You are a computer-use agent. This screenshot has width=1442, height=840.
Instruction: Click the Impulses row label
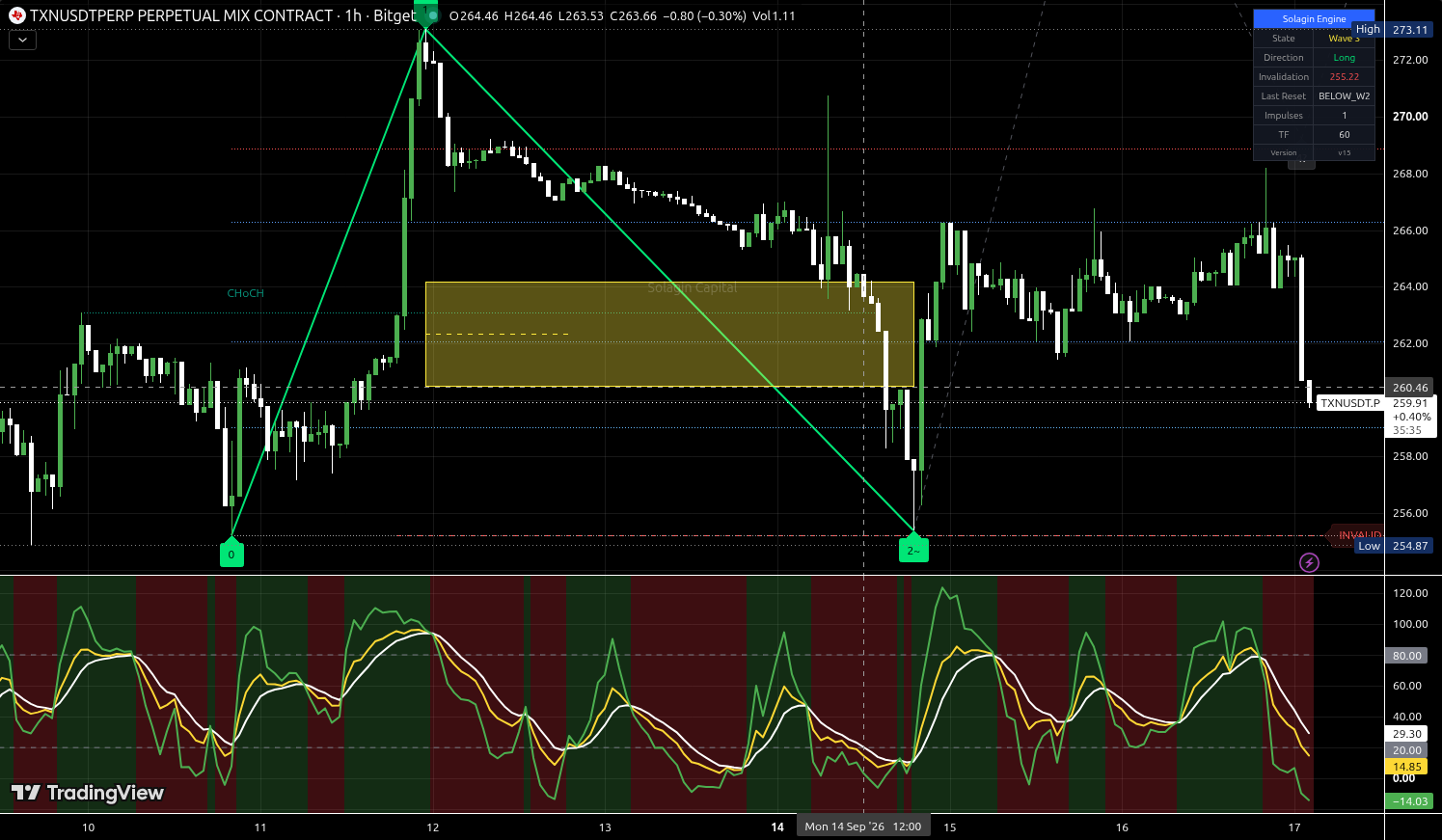(x=1284, y=116)
